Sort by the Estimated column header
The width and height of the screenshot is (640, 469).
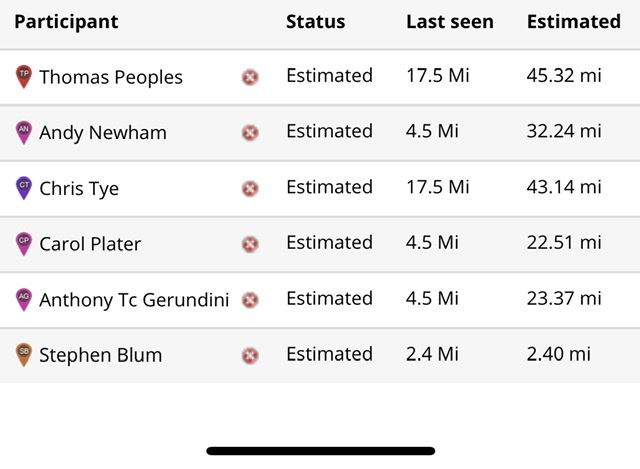point(573,22)
